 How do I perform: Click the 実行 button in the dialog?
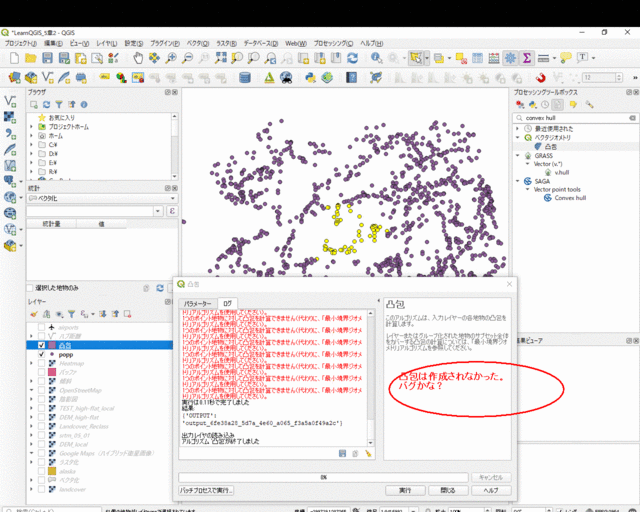pyautogui.click(x=405, y=490)
